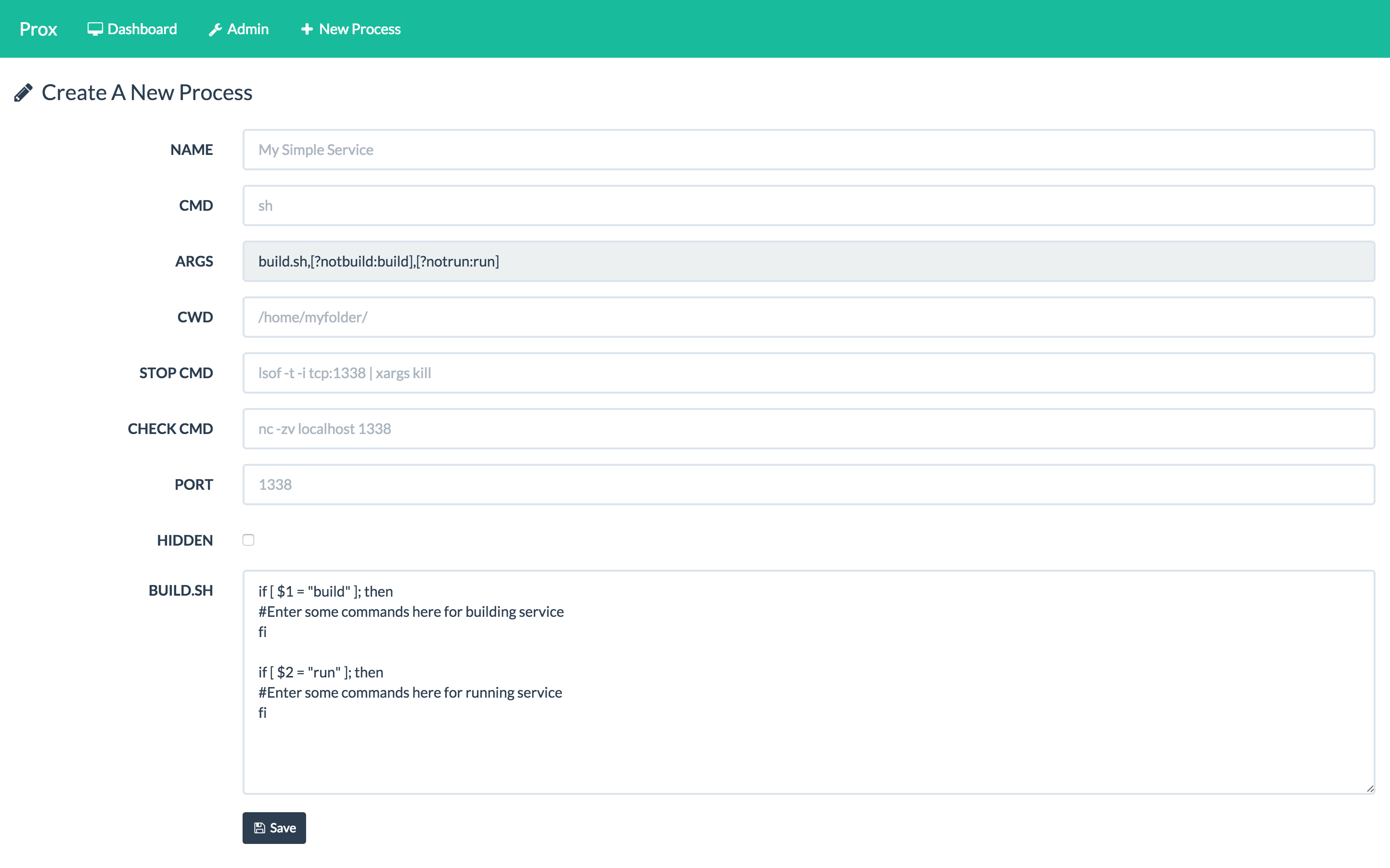Click the pencil icon beside the page heading
1390x868 pixels.
click(x=23, y=93)
